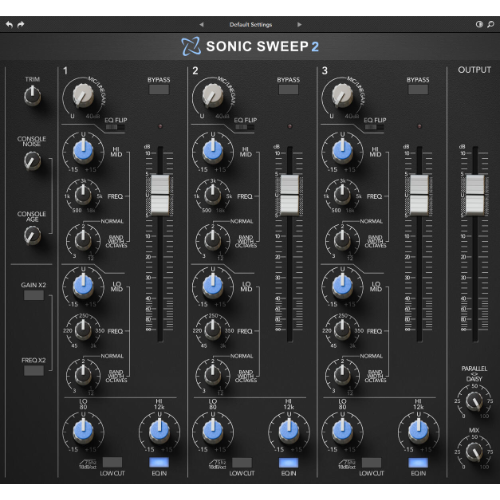The width and height of the screenshot is (500, 500).
Task: Click channel 2 HI 12k shelf knob
Action: [x=289, y=431]
